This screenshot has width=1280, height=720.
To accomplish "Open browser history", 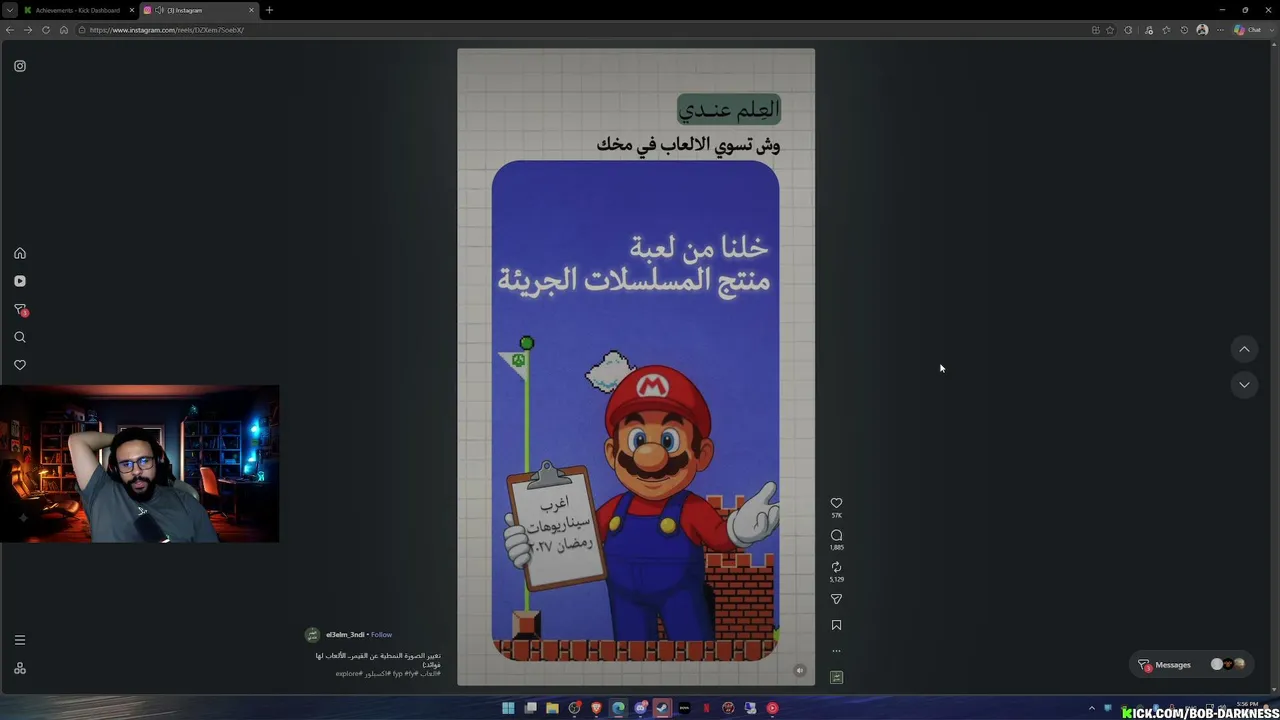I will point(1184,30).
